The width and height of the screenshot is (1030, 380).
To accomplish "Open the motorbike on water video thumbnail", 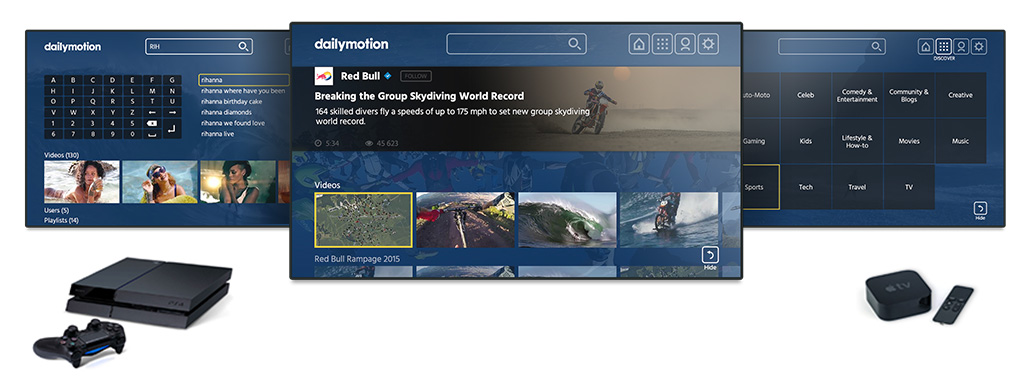I will (x=669, y=220).
